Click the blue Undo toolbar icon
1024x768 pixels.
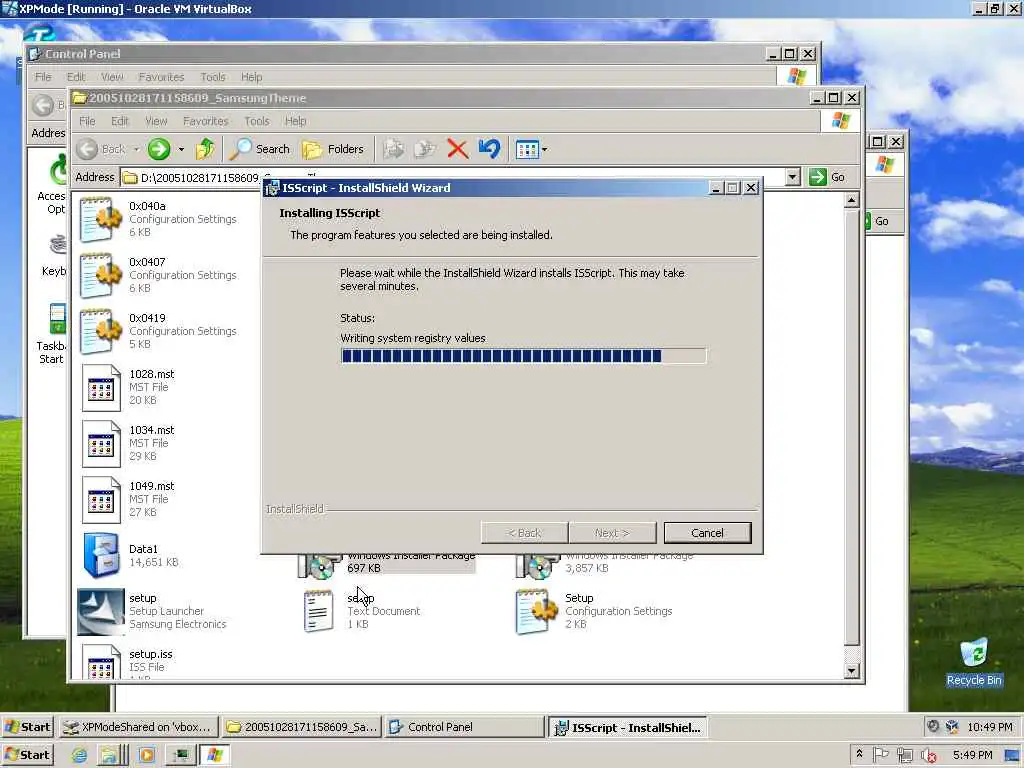click(x=489, y=149)
